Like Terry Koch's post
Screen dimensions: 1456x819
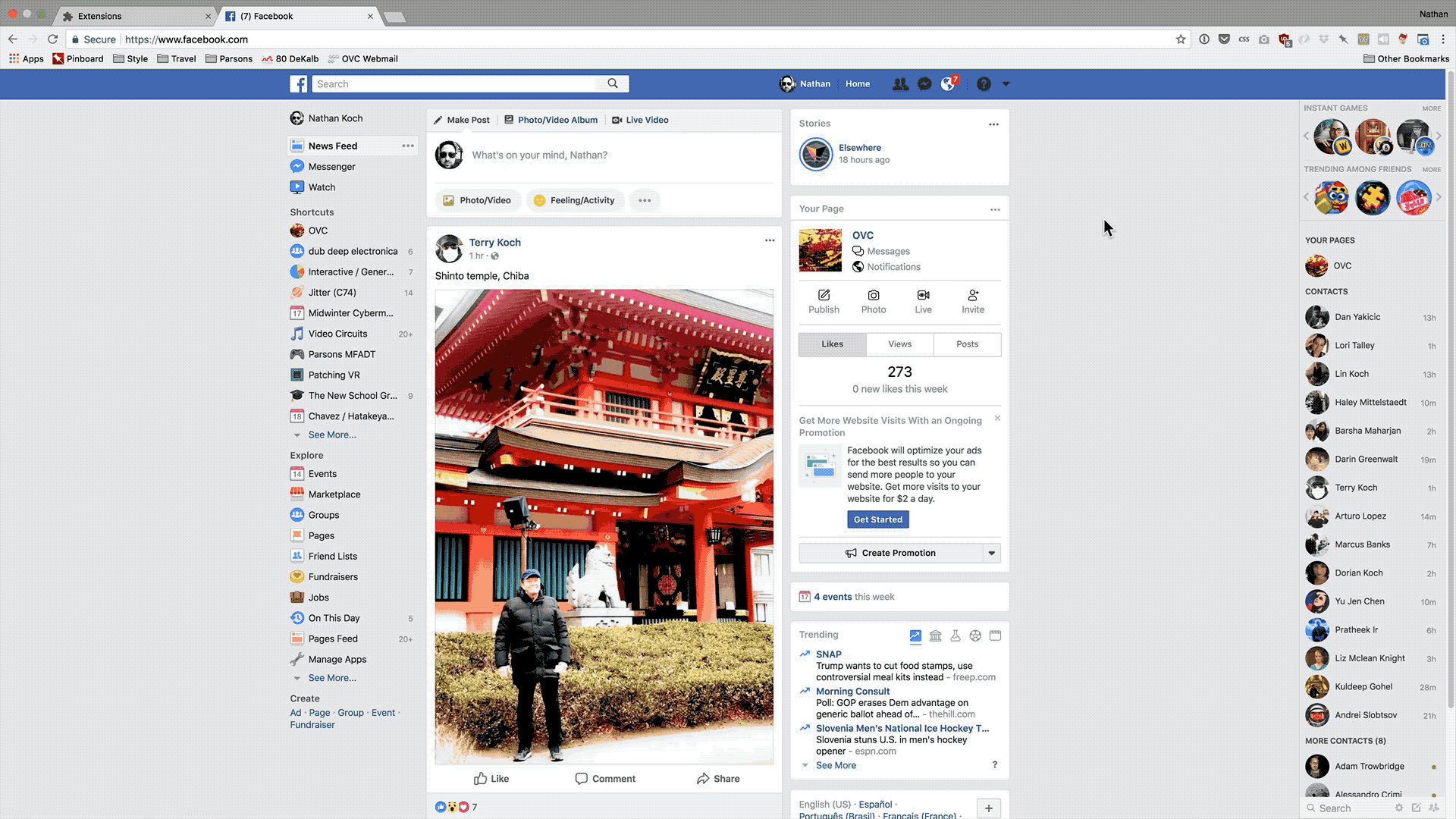[x=491, y=779]
